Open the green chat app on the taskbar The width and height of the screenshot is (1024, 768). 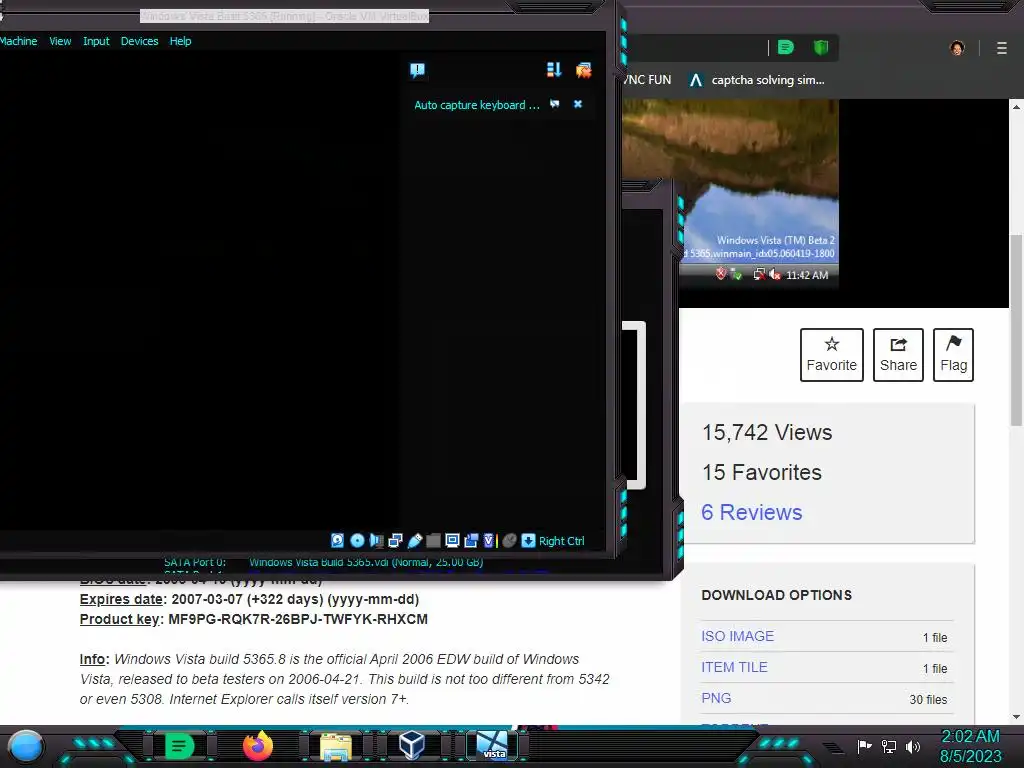(x=179, y=746)
